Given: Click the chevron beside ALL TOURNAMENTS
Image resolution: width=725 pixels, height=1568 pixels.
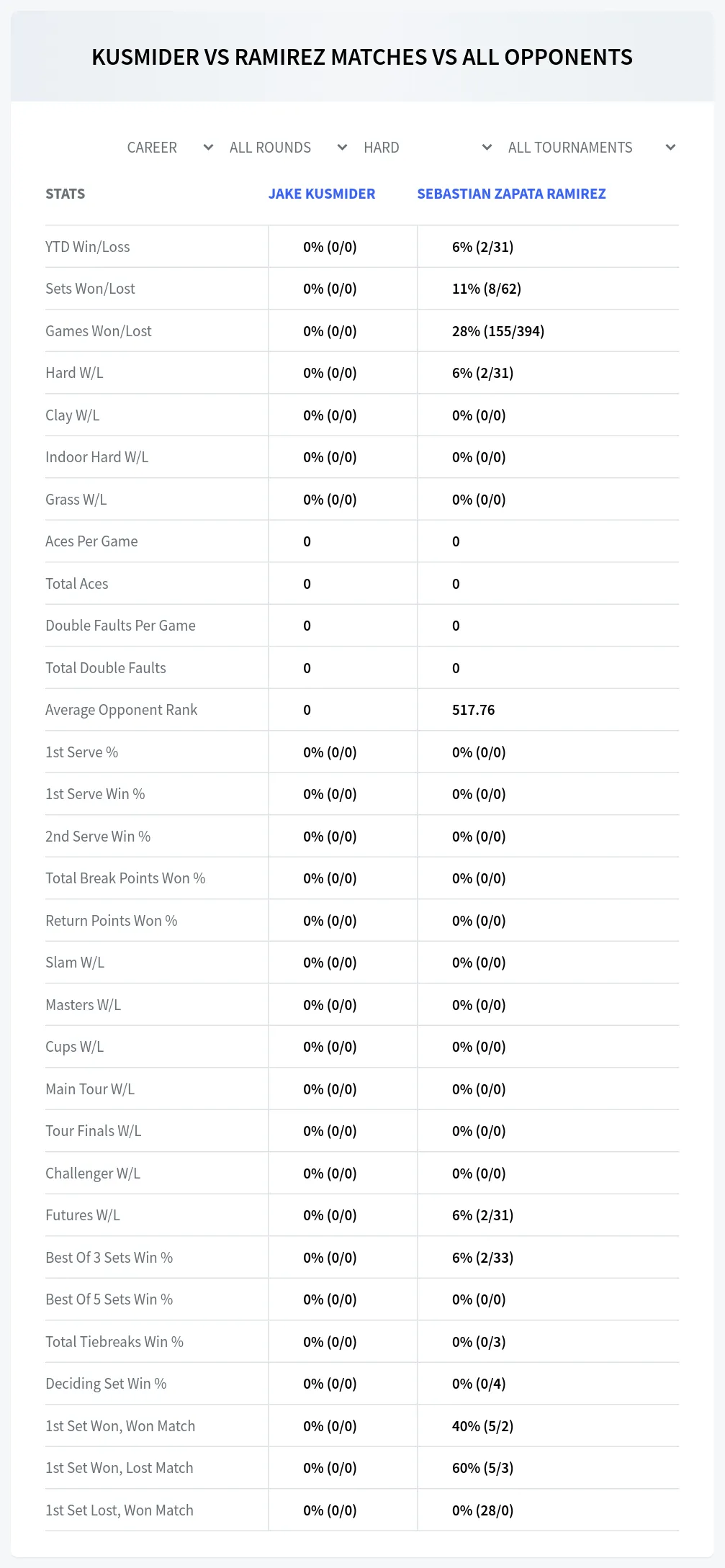Looking at the screenshot, I should (670, 148).
